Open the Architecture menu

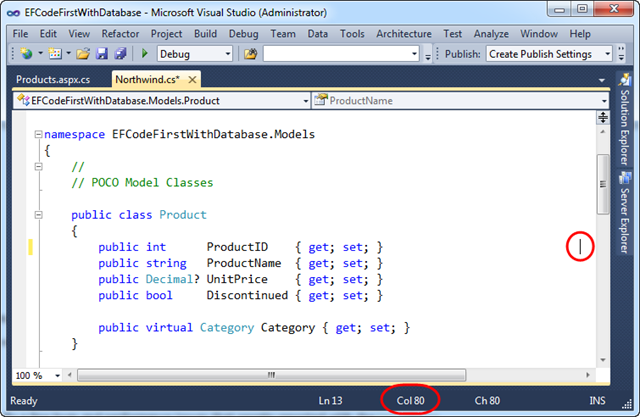pos(404,34)
